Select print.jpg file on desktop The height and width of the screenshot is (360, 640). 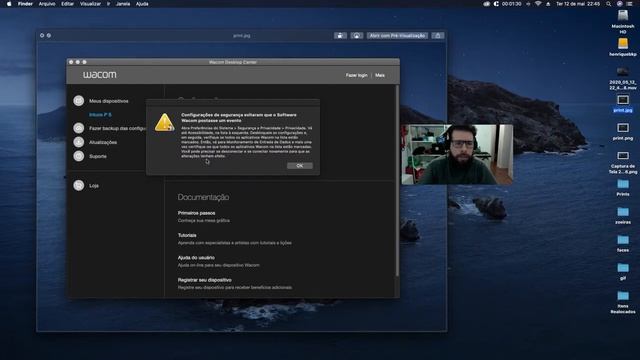pos(622,104)
